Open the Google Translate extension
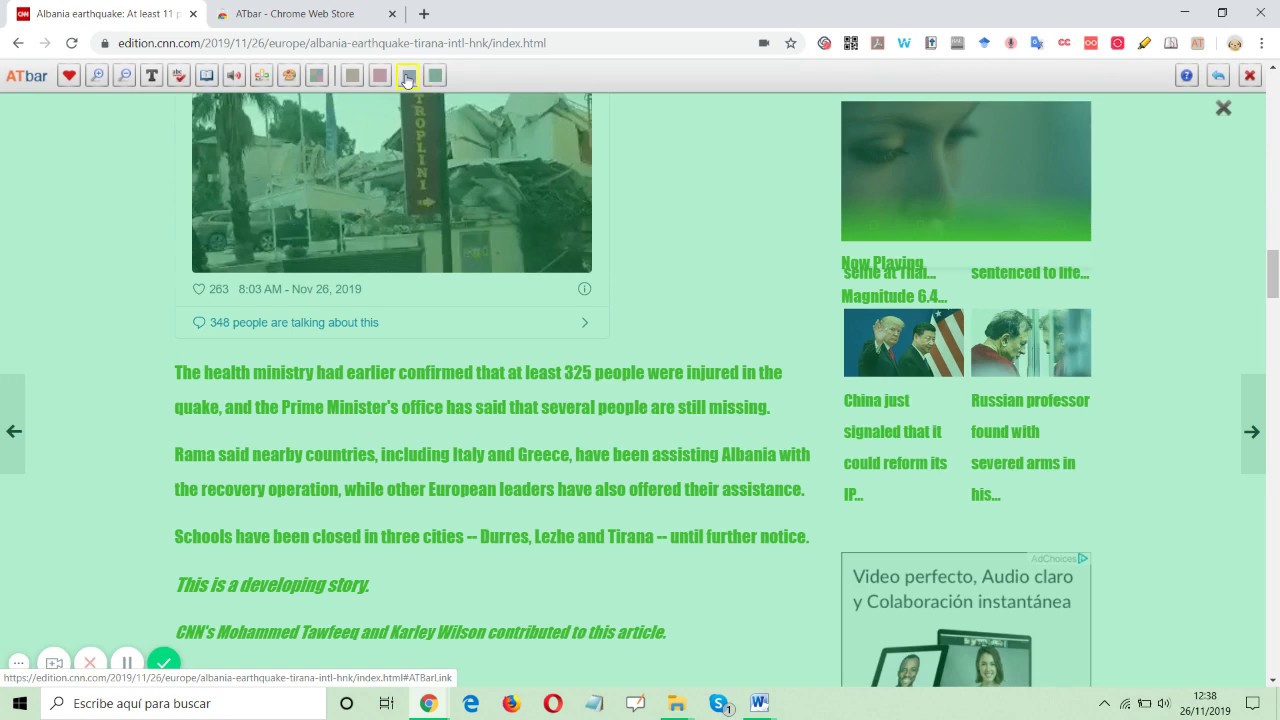Image resolution: width=1280 pixels, height=720 pixels. (x=1037, y=43)
